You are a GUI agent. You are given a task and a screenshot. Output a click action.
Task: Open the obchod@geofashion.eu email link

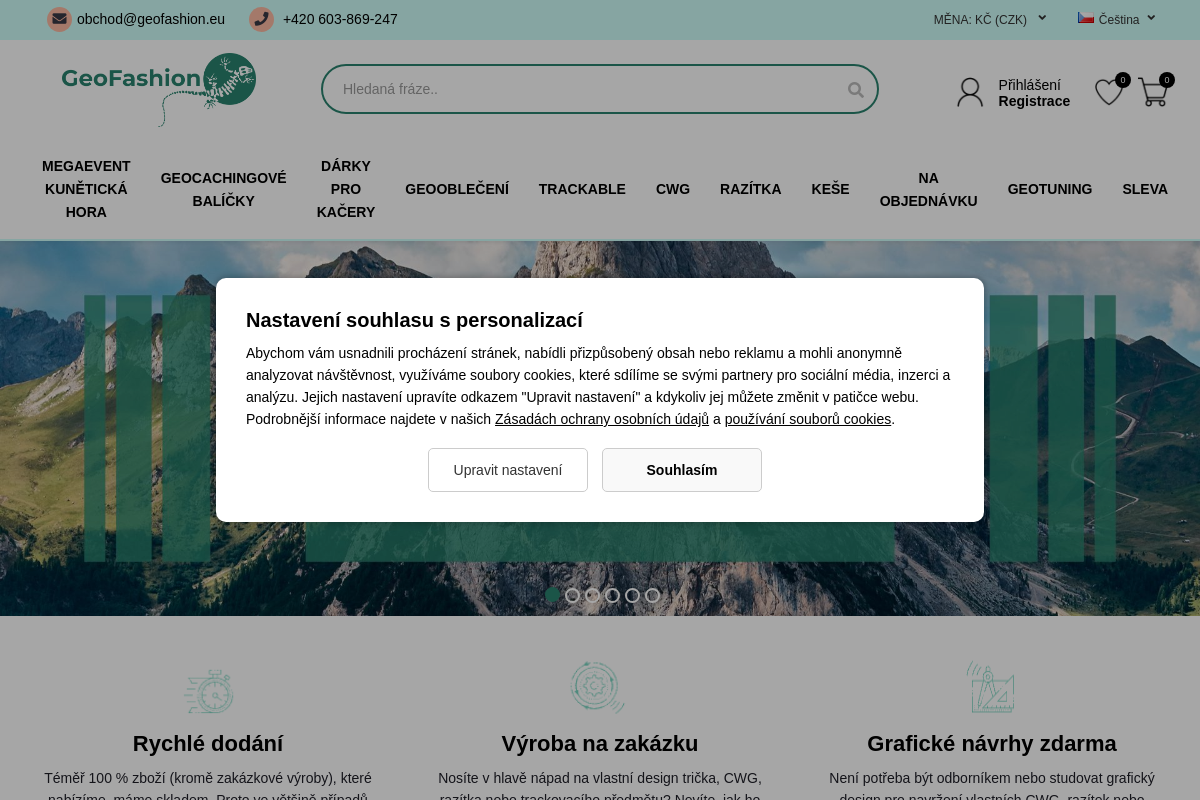tap(151, 19)
